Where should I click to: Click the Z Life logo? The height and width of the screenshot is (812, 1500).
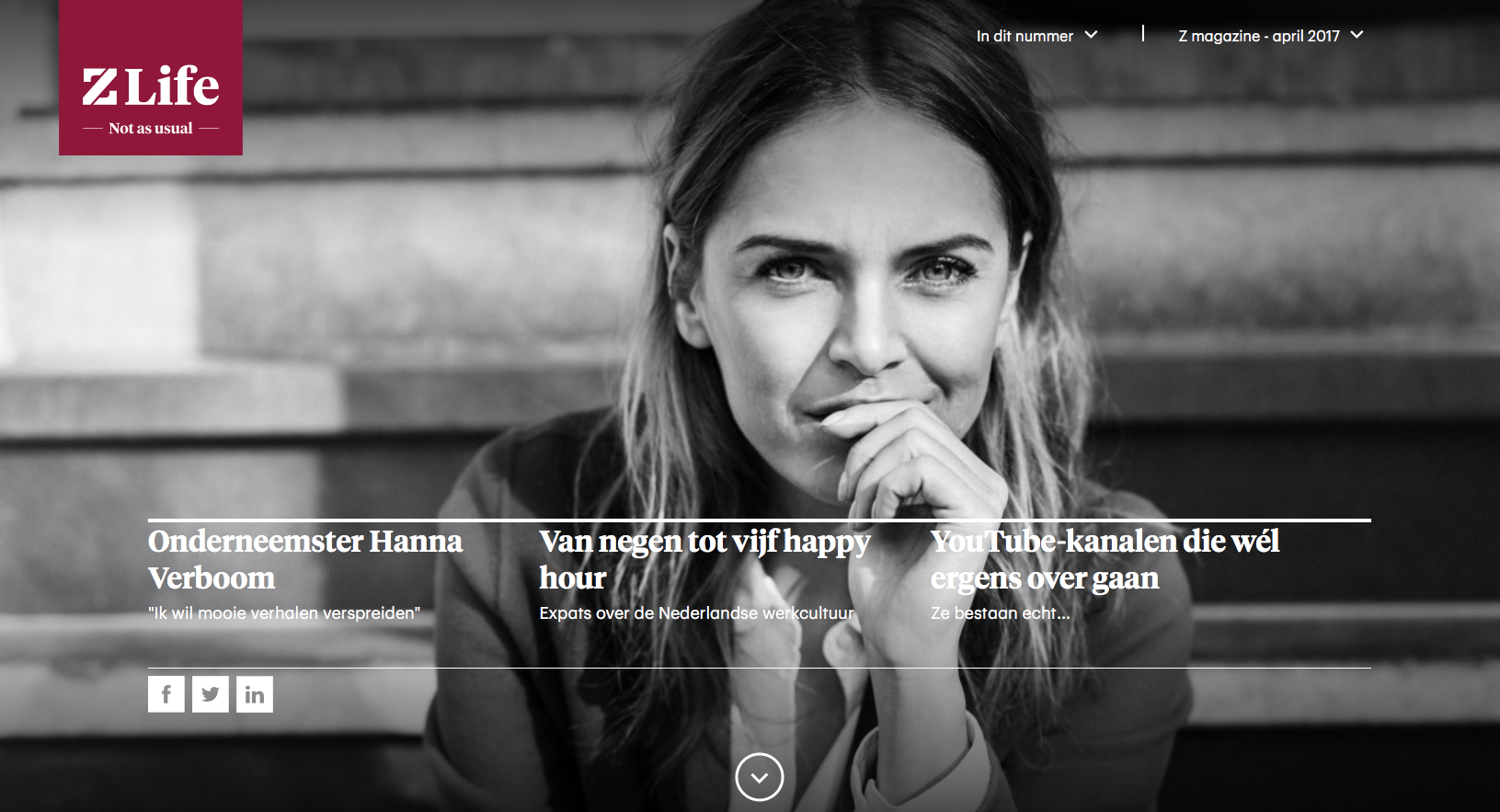tap(151, 77)
